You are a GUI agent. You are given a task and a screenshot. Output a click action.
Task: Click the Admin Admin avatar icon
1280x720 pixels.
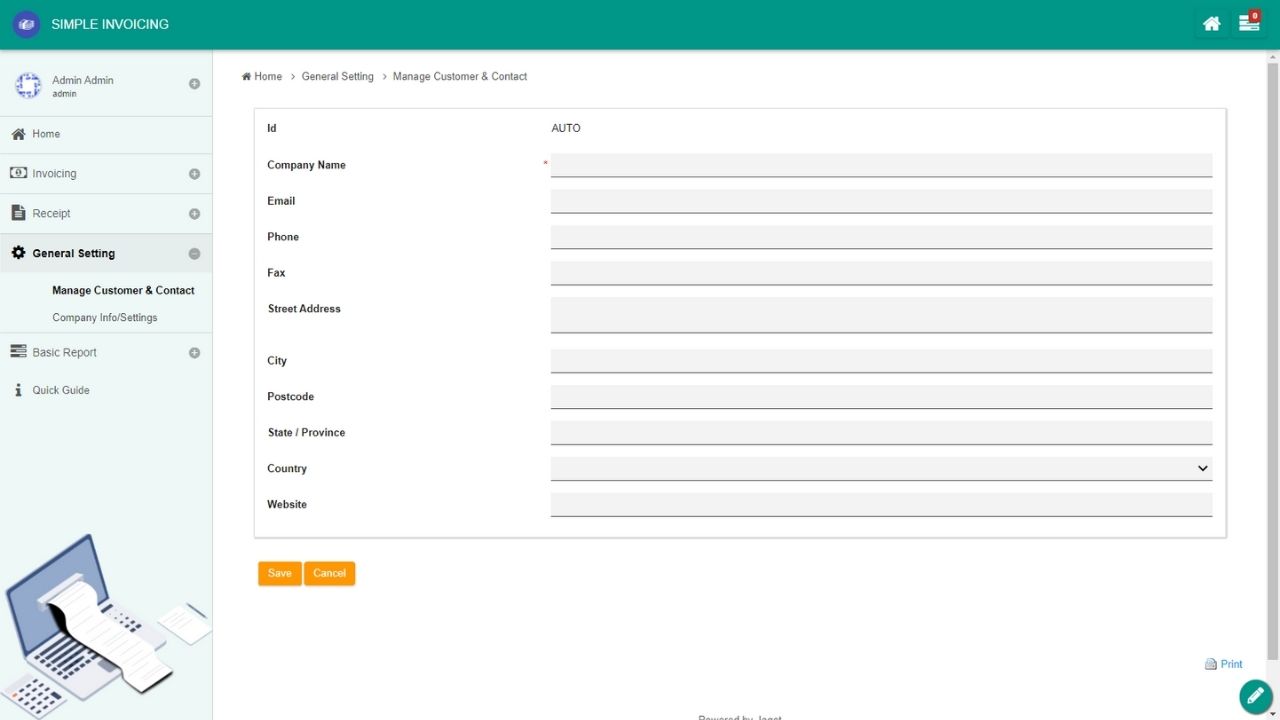pos(28,86)
